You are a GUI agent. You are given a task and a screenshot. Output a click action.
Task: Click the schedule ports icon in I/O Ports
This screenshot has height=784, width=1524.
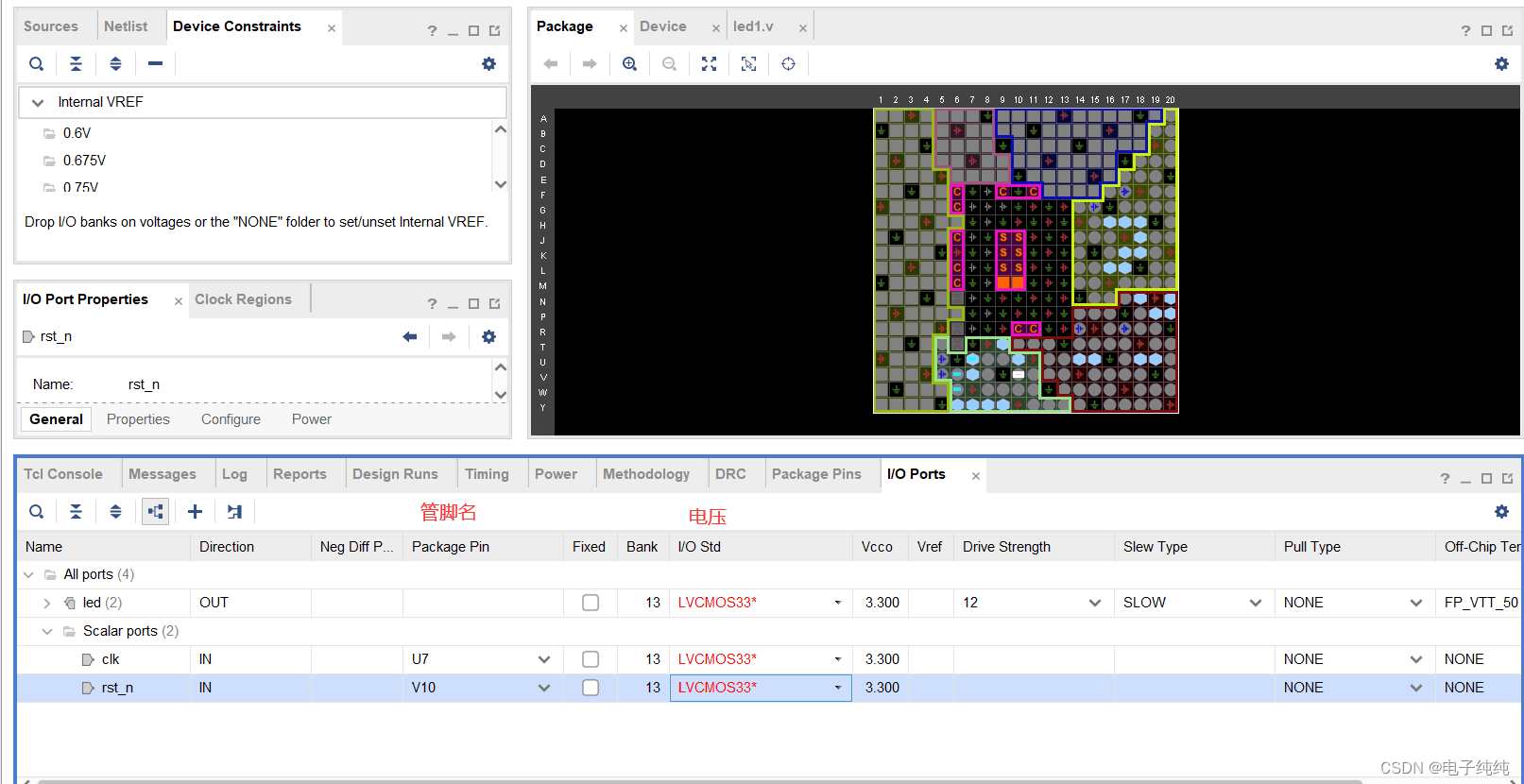coord(234,512)
